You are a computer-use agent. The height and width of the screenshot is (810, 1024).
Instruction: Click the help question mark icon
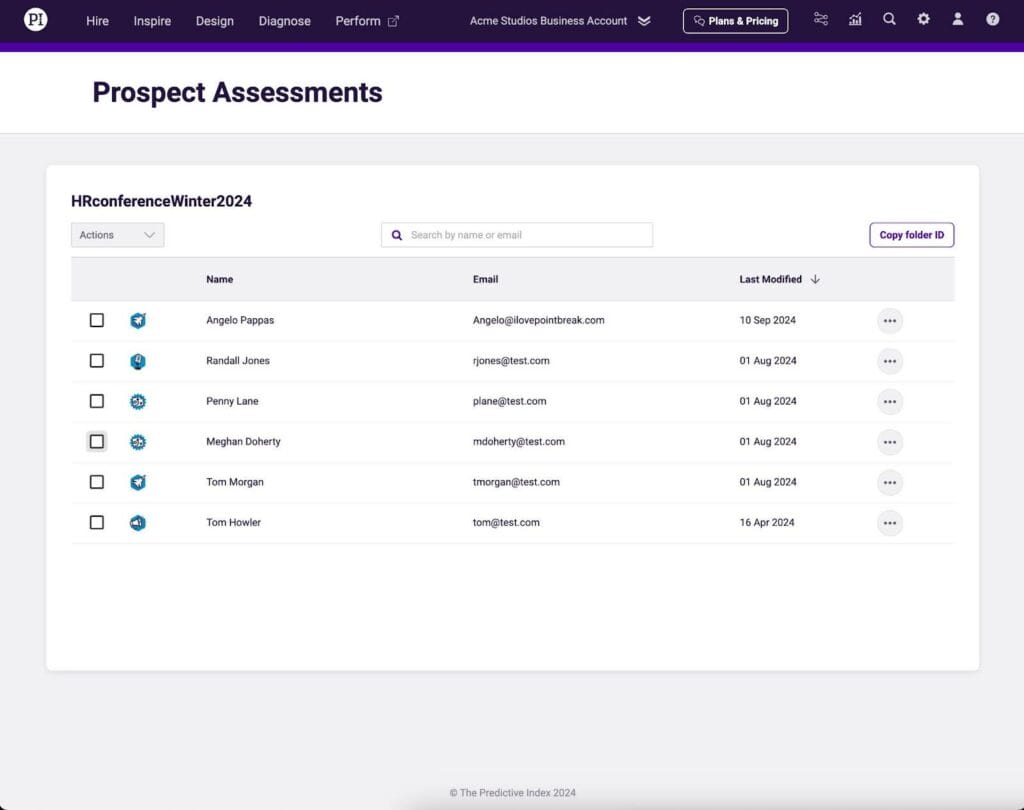point(992,19)
